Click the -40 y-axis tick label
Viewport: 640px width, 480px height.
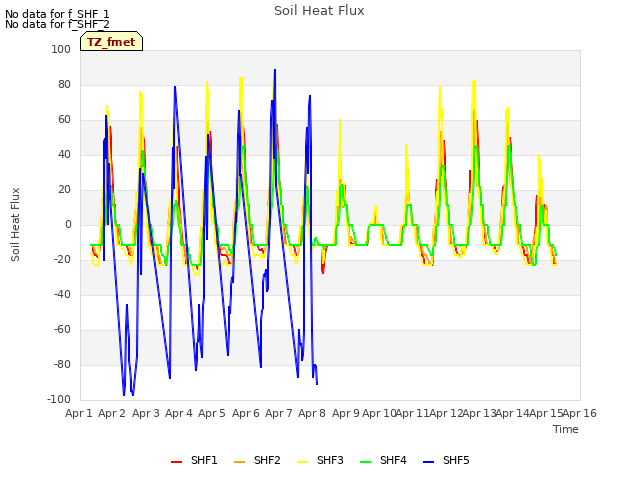62,294
